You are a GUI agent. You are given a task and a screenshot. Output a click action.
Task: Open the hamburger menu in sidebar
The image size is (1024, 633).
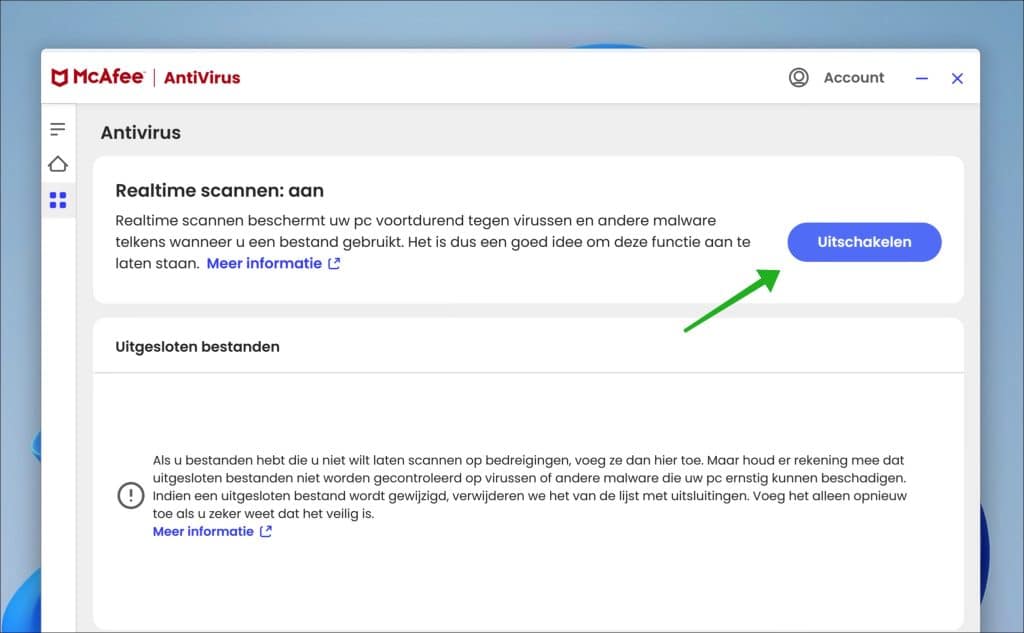(57, 129)
